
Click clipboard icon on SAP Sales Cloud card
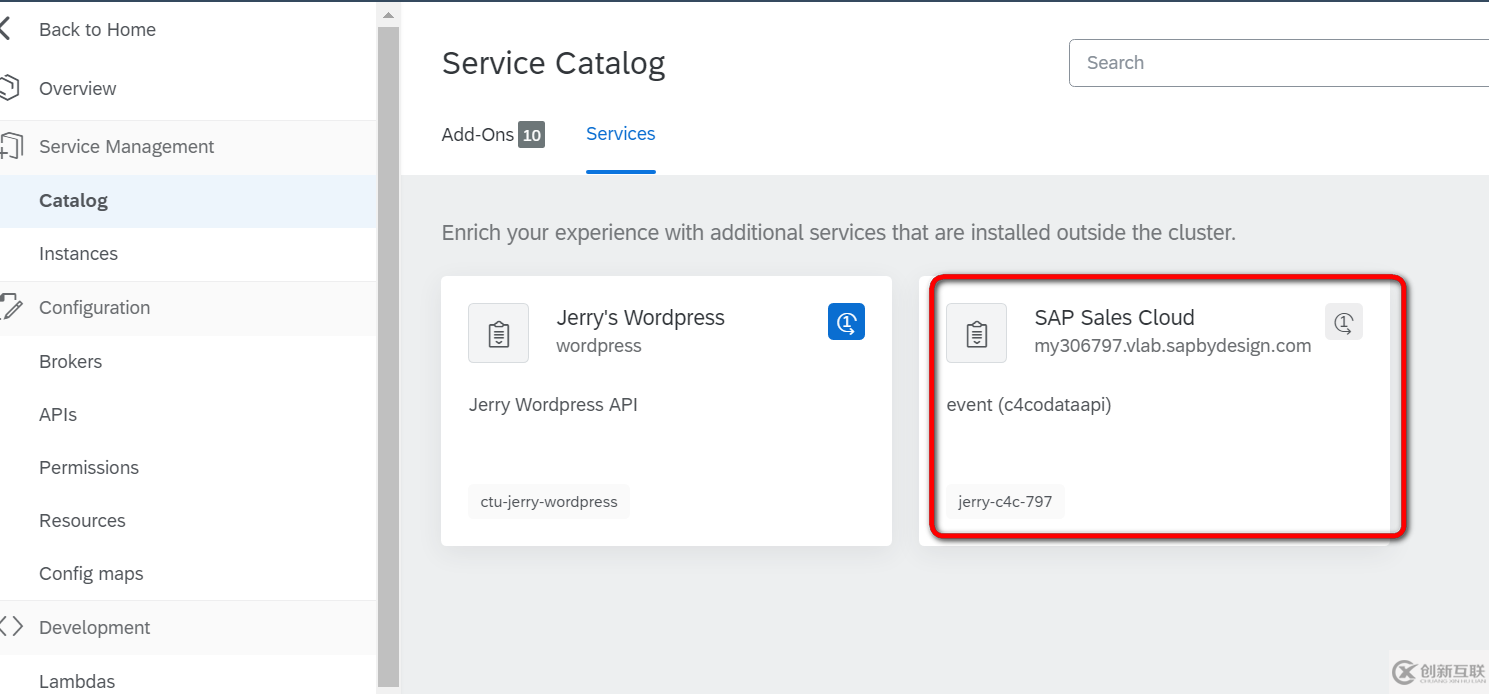(976, 333)
